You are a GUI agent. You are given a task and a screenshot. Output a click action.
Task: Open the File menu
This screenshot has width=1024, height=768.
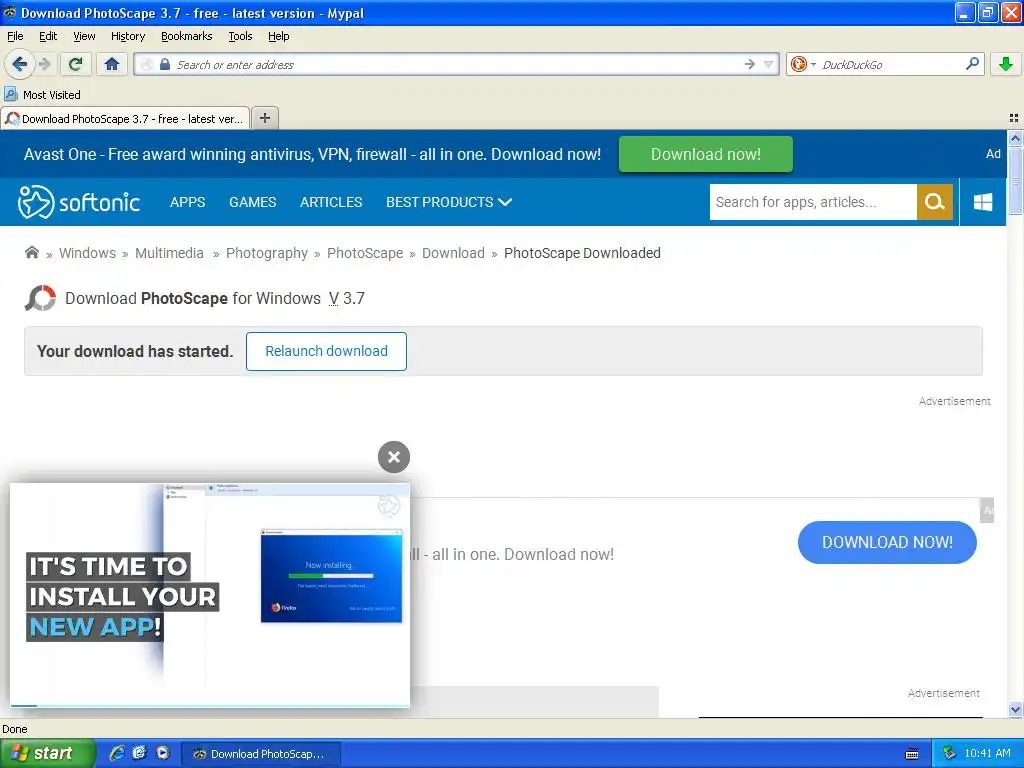[15, 36]
